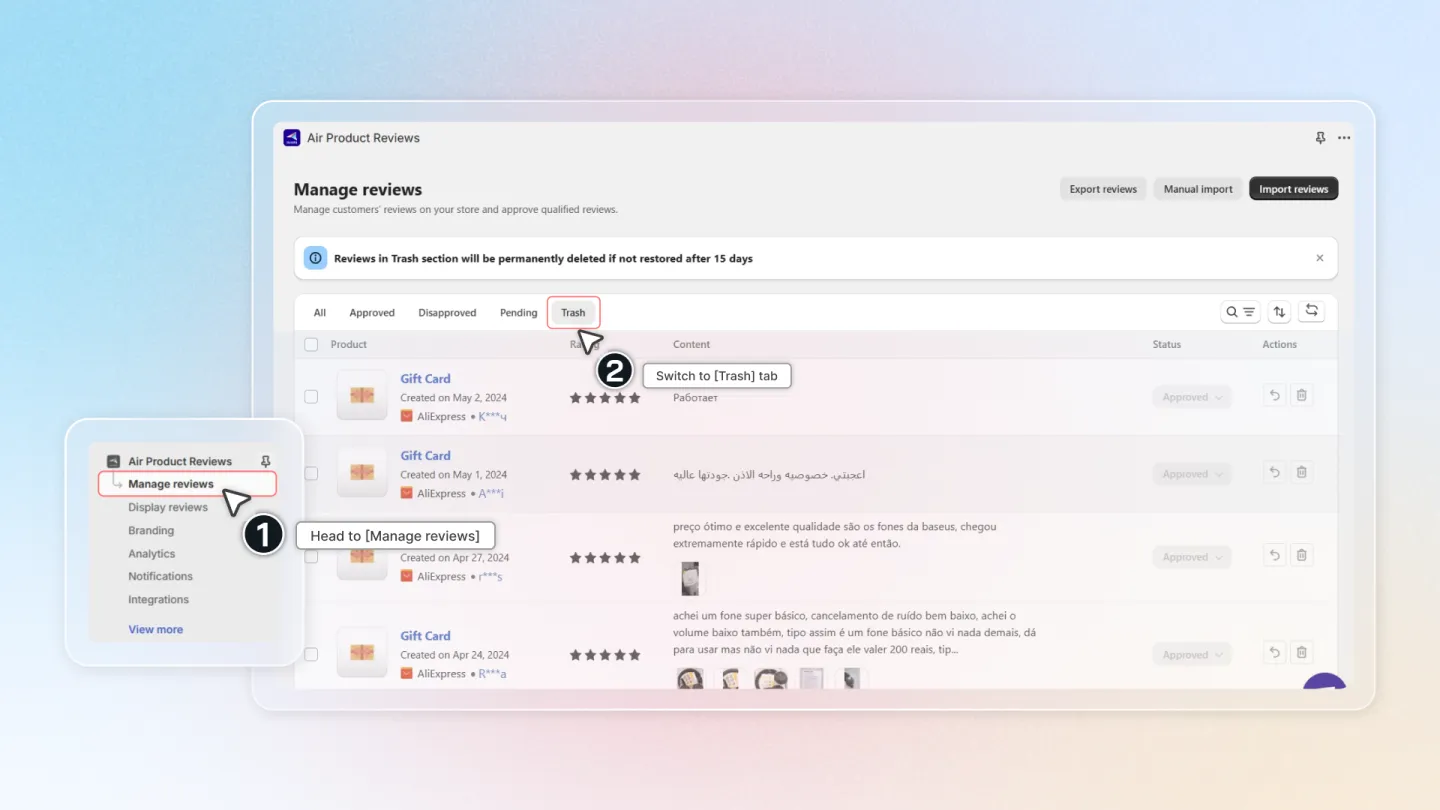Image resolution: width=1440 pixels, height=810 pixels.
Task: Open Branding in the sidebar
Action: (x=151, y=531)
